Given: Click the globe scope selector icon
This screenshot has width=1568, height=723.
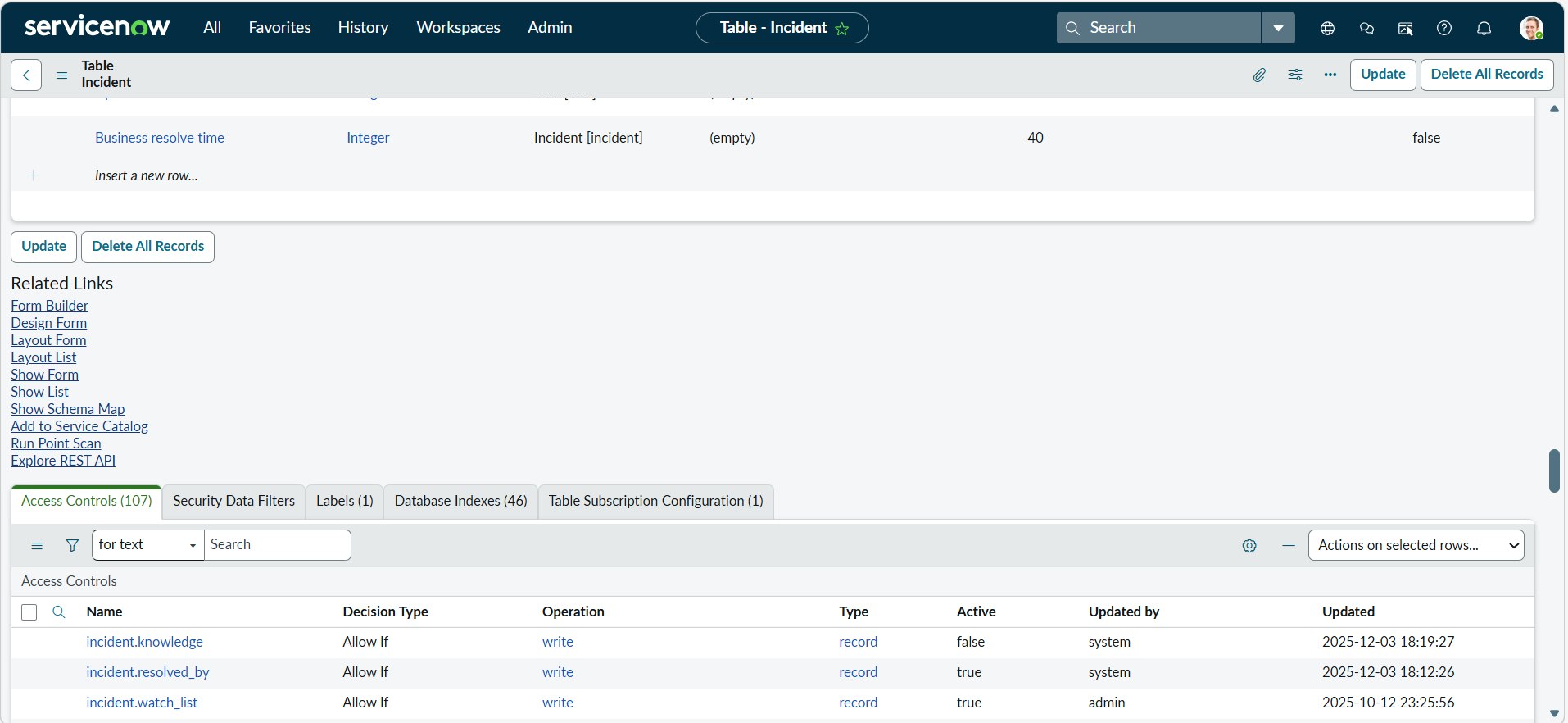Looking at the screenshot, I should [1328, 28].
